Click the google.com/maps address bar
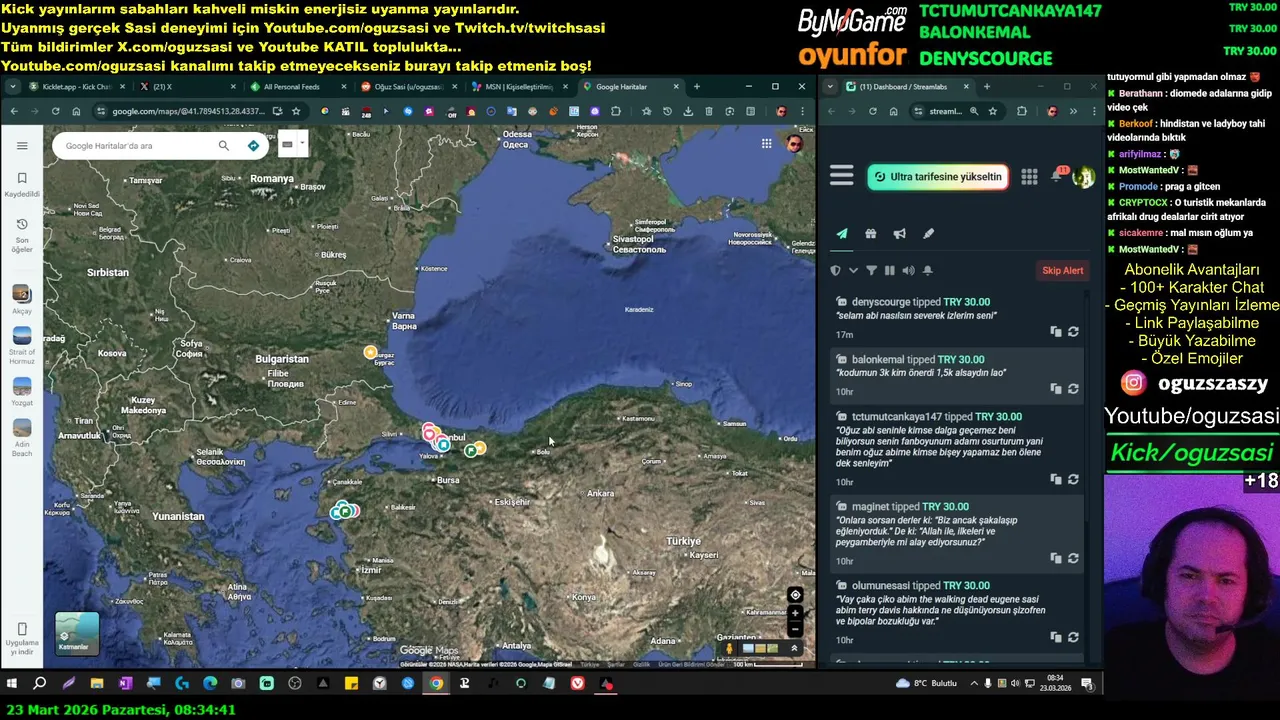Image resolution: width=1280 pixels, height=720 pixels. coord(188,111)
